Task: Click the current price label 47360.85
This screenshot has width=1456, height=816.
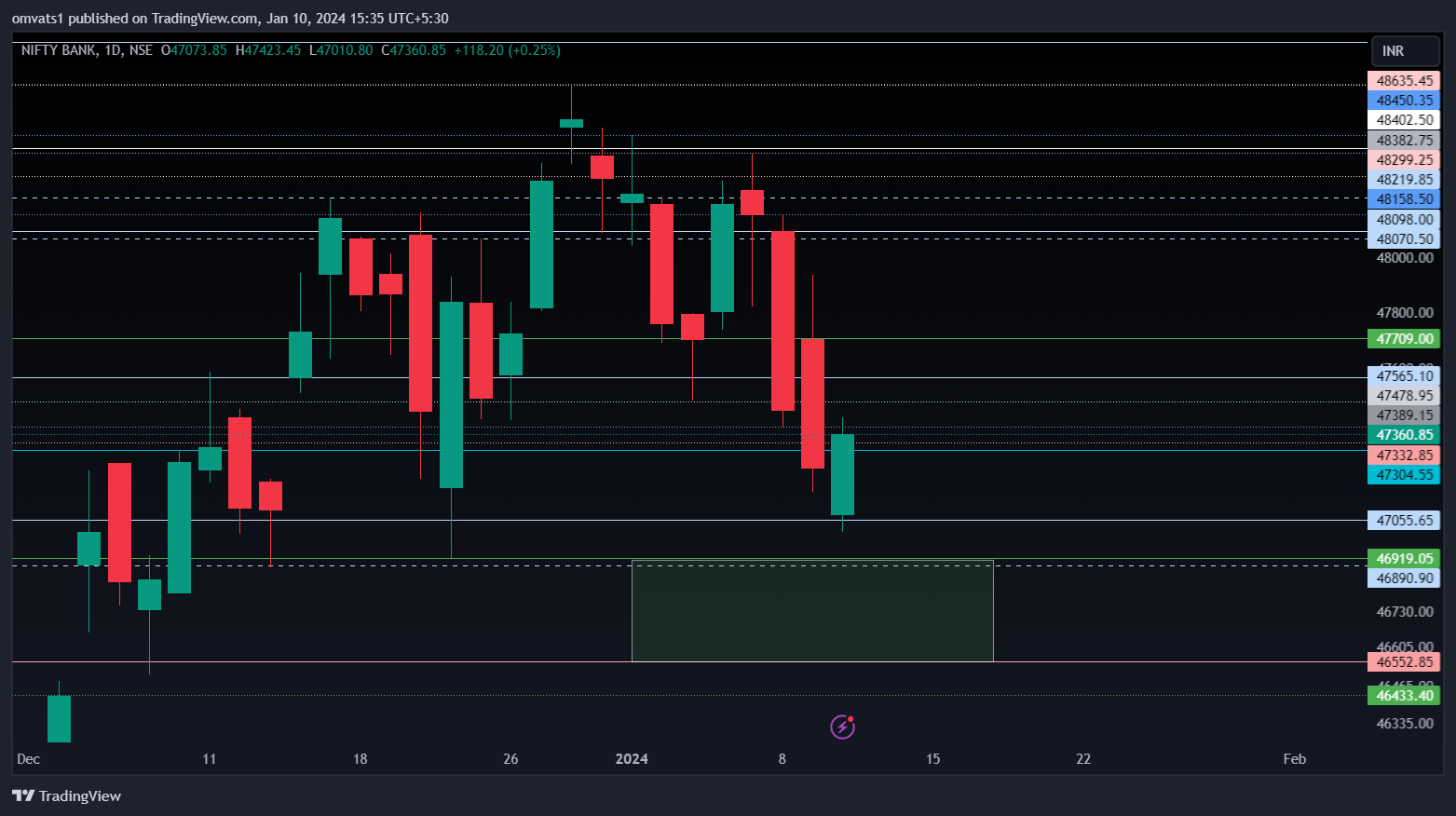Action: point(1404,435)
